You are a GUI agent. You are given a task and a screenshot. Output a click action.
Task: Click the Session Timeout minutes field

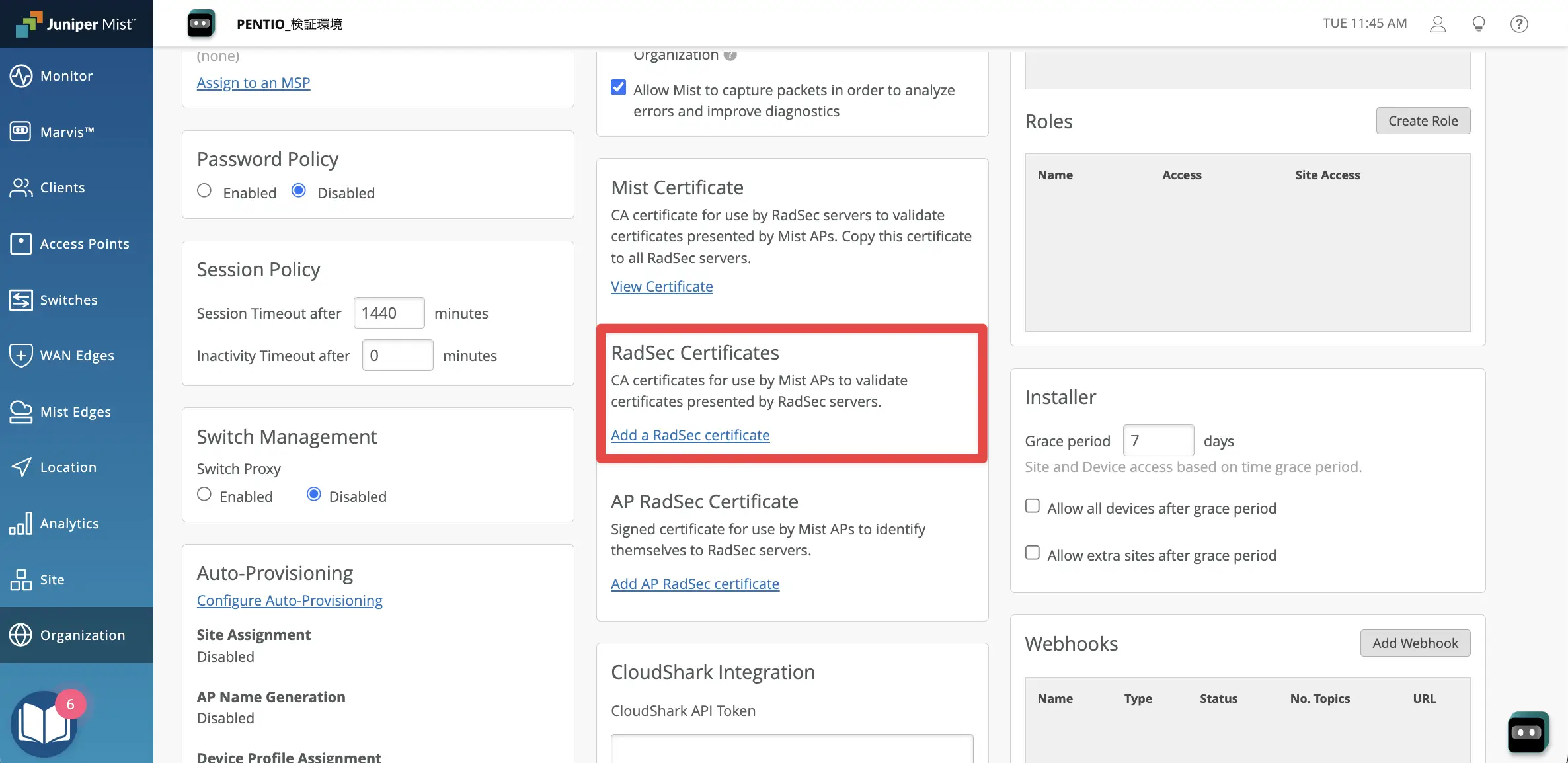389,313
